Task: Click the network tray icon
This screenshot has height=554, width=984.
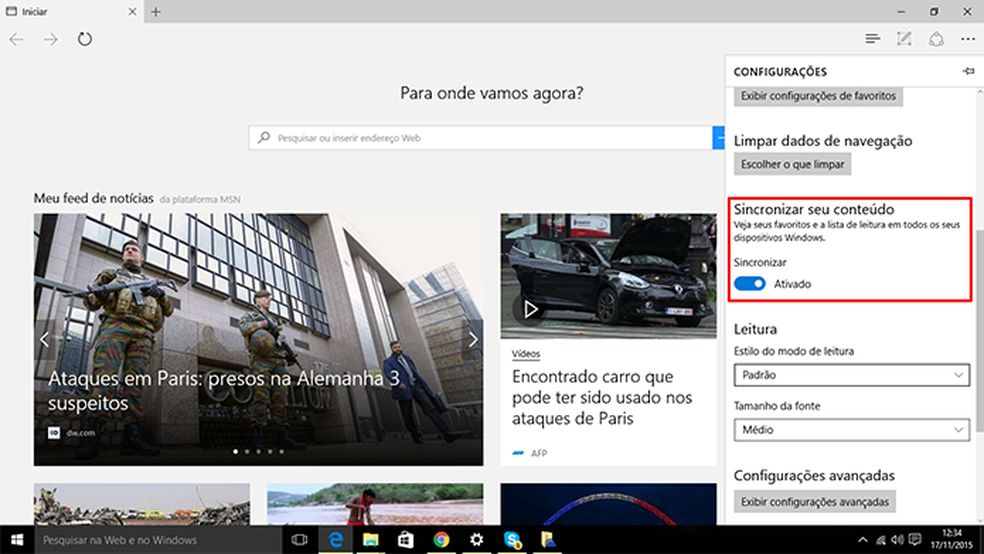Action: pyautogui.click(x=880, y=540)
